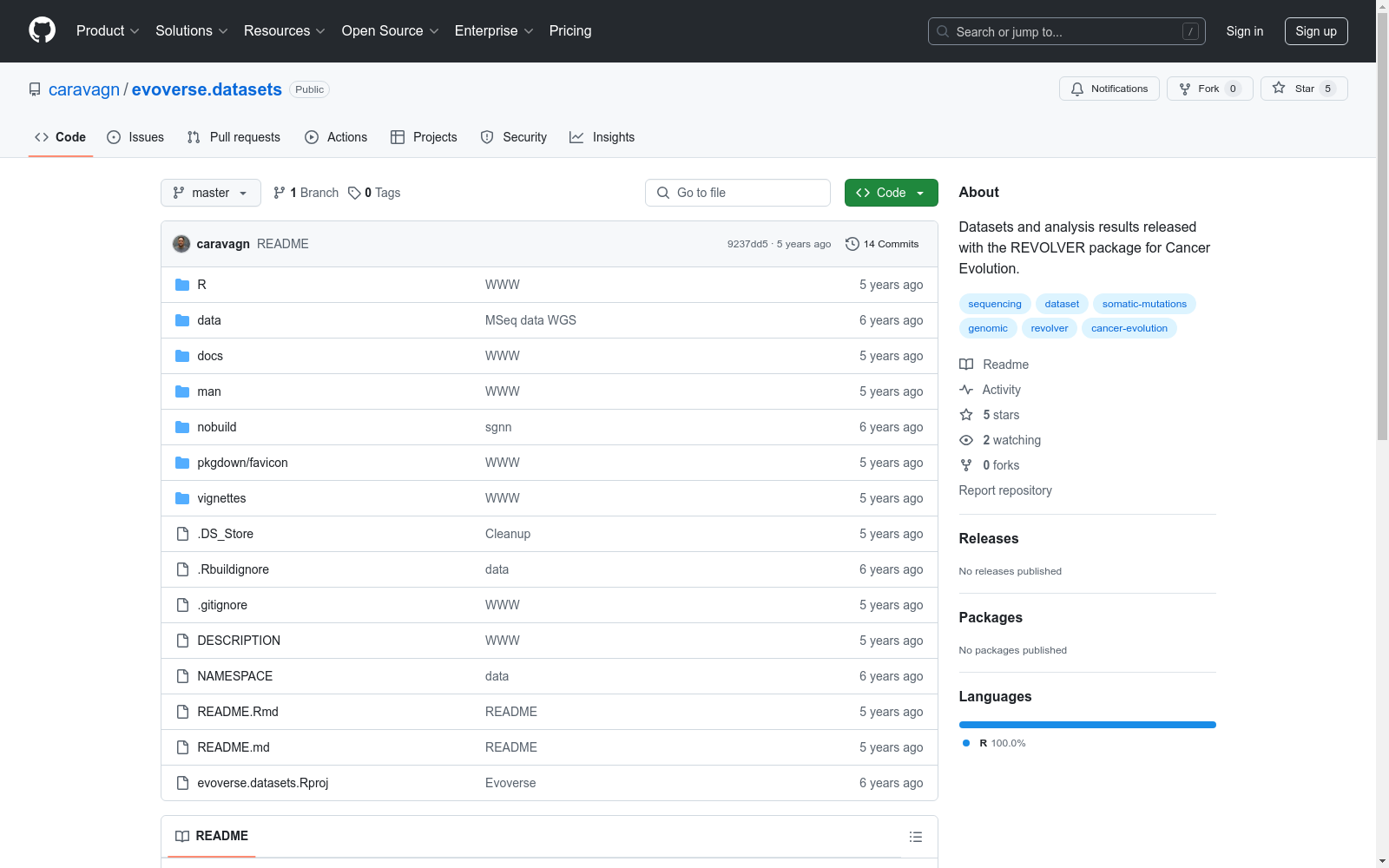
Task: Open the vignettes folder icon
Action: 182,498
